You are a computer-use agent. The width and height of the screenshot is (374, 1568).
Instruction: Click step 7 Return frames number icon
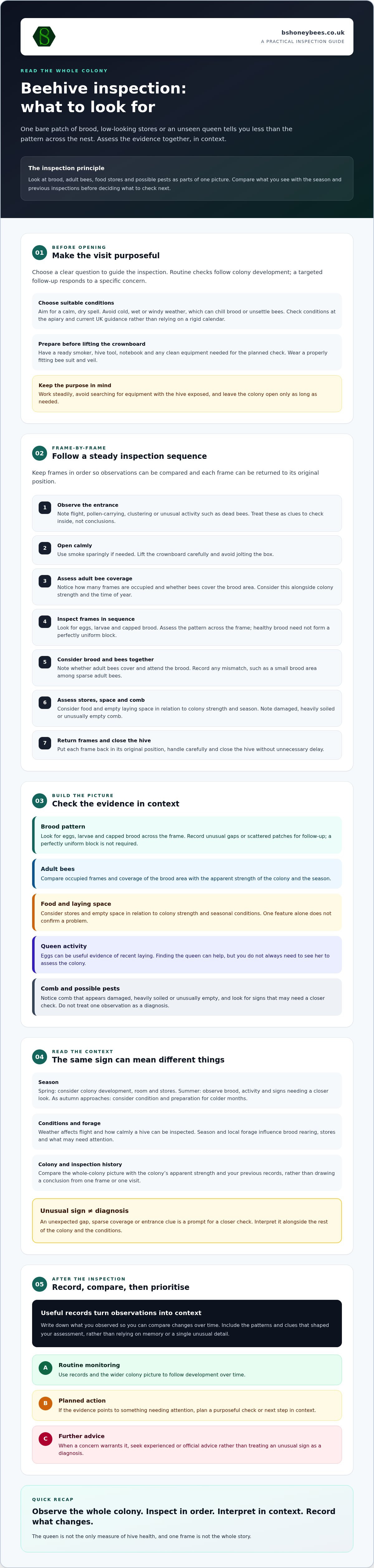point(45,743)
